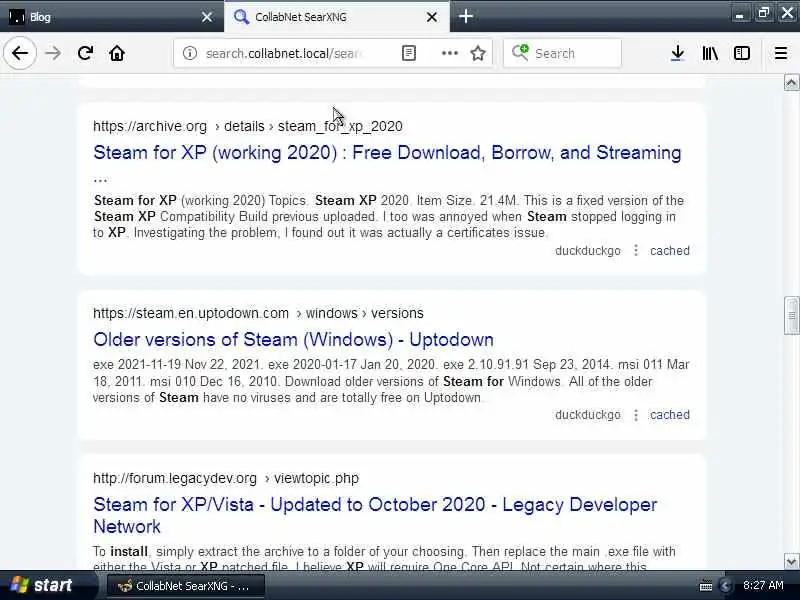This screenshot has height=600, width=800.
Task: Switch to the Blog tab
Action: tap(112, 17)
